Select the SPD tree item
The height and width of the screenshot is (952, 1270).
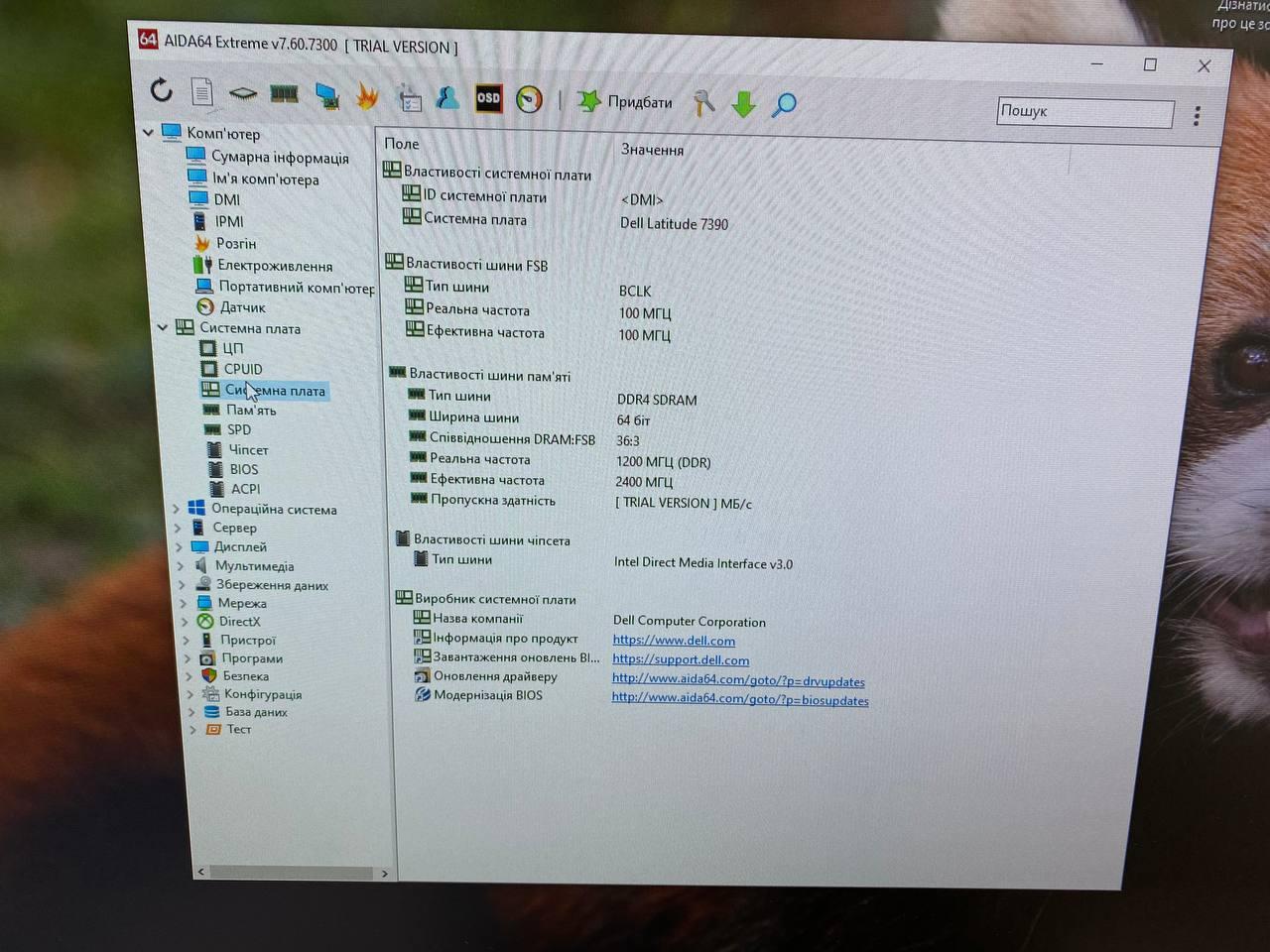[239, 429]
